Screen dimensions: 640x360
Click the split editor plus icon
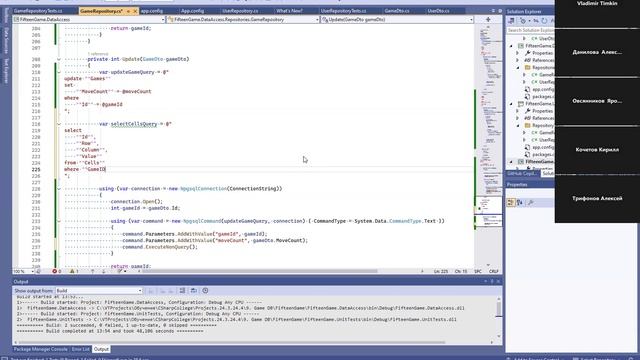488,19
